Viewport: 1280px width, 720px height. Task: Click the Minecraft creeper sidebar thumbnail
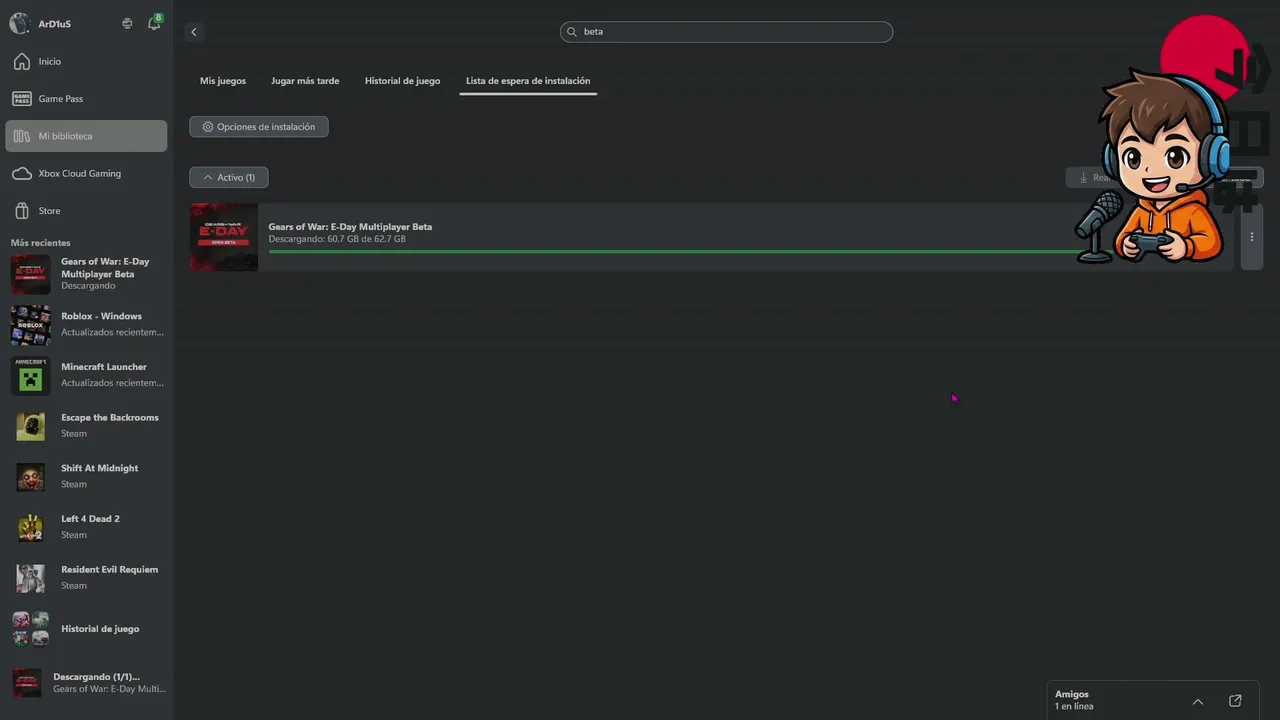30,376
